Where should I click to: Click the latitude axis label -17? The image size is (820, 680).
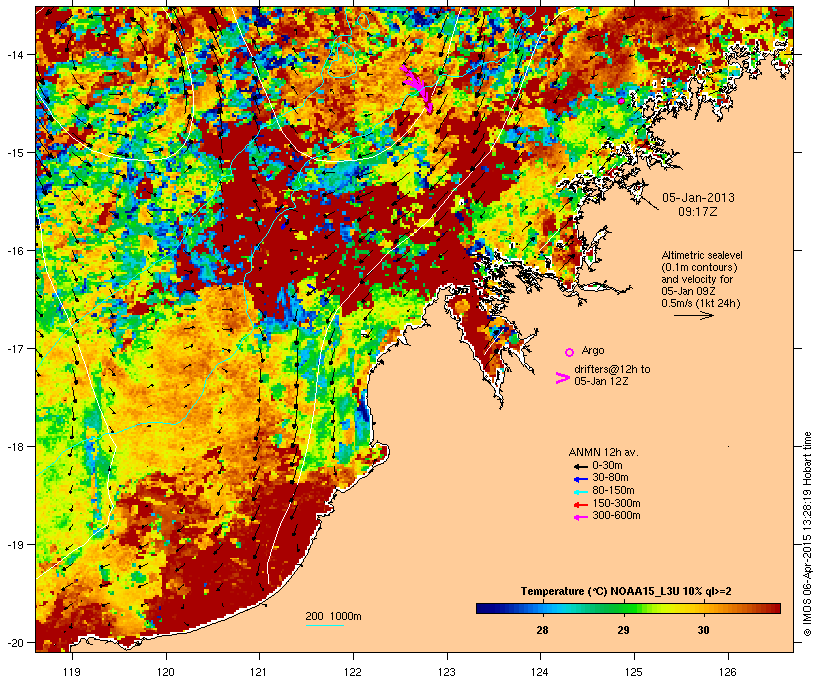(14, 348)
